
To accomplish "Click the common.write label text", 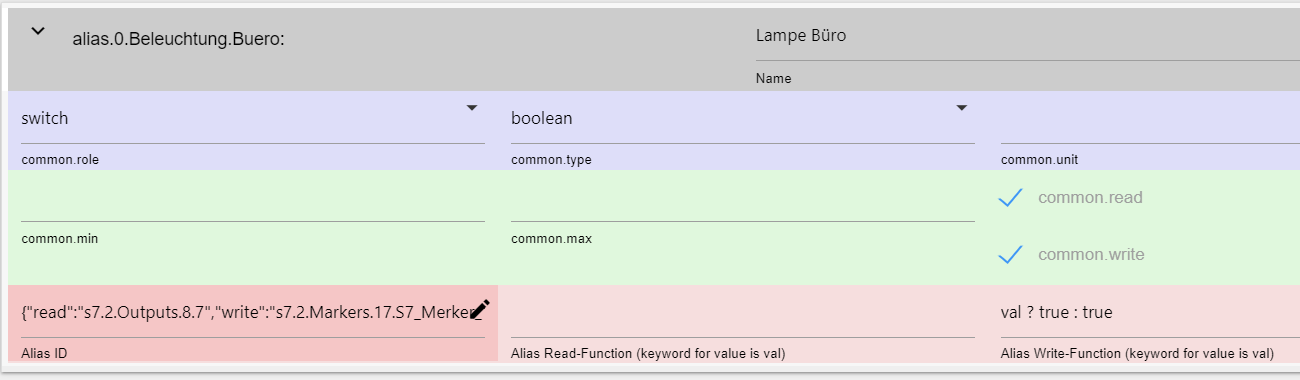I will [1091, 254].
